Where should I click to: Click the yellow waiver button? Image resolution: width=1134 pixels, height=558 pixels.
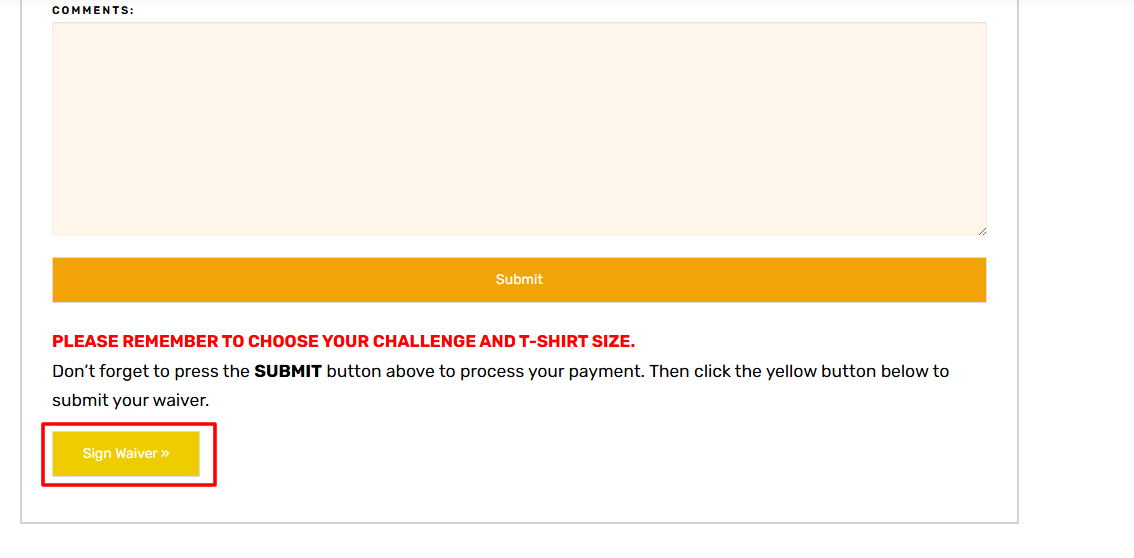tap(126, 454)
